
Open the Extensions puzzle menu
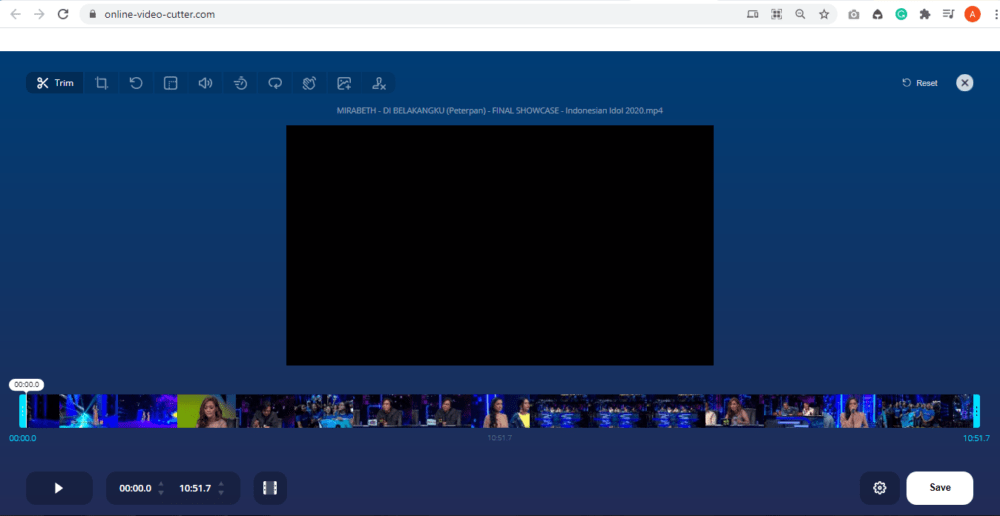coord(925,14)
